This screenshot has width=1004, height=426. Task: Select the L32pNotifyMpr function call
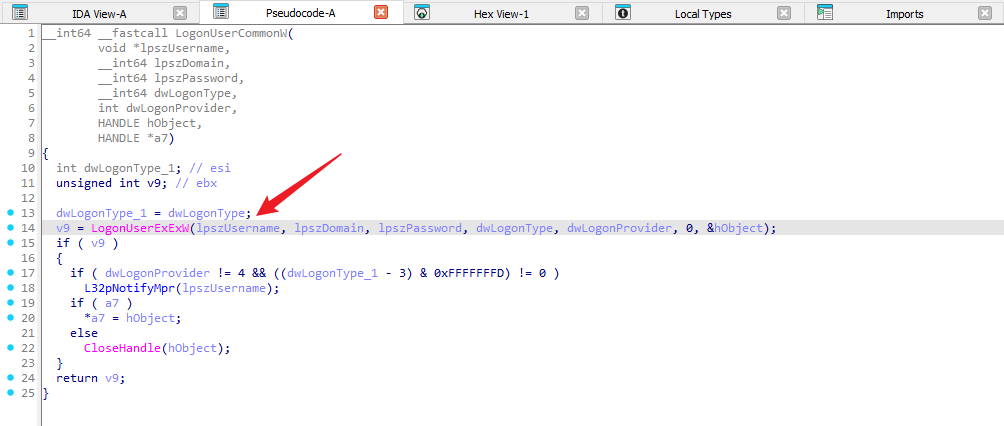(x=132, y=288)
